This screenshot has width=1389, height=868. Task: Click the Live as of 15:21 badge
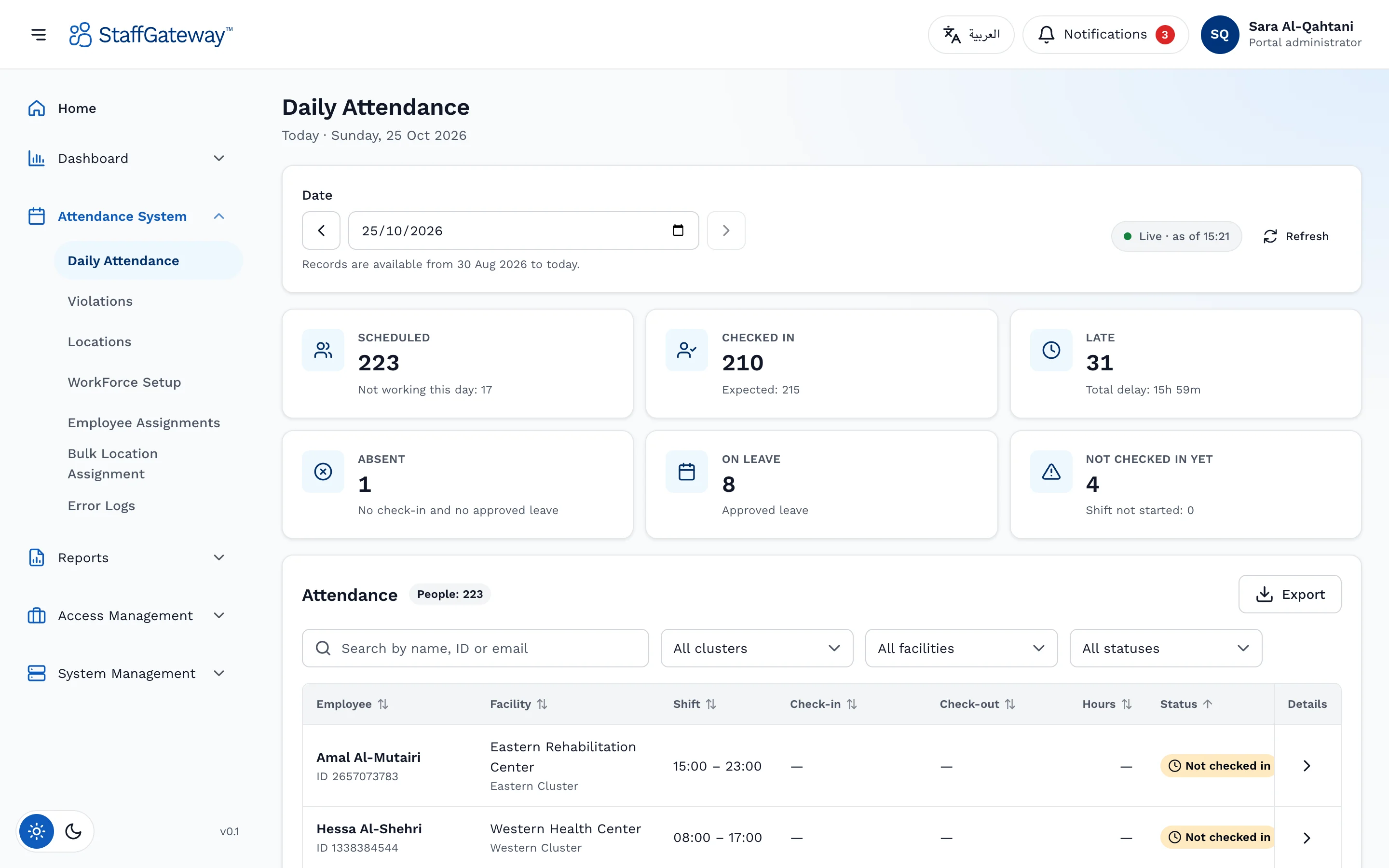point(1176,236)
